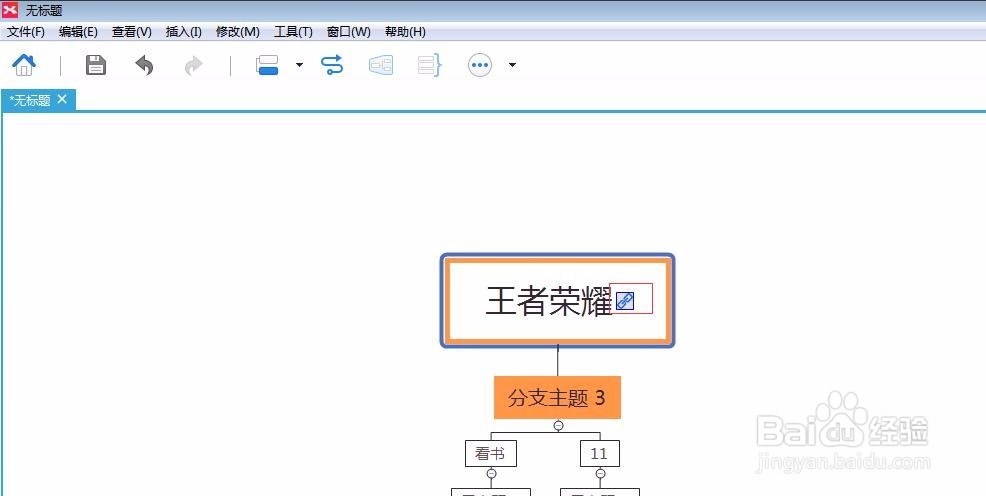Add a summary bracket
This screenshot has width=986, height=496.
(430, 65)
